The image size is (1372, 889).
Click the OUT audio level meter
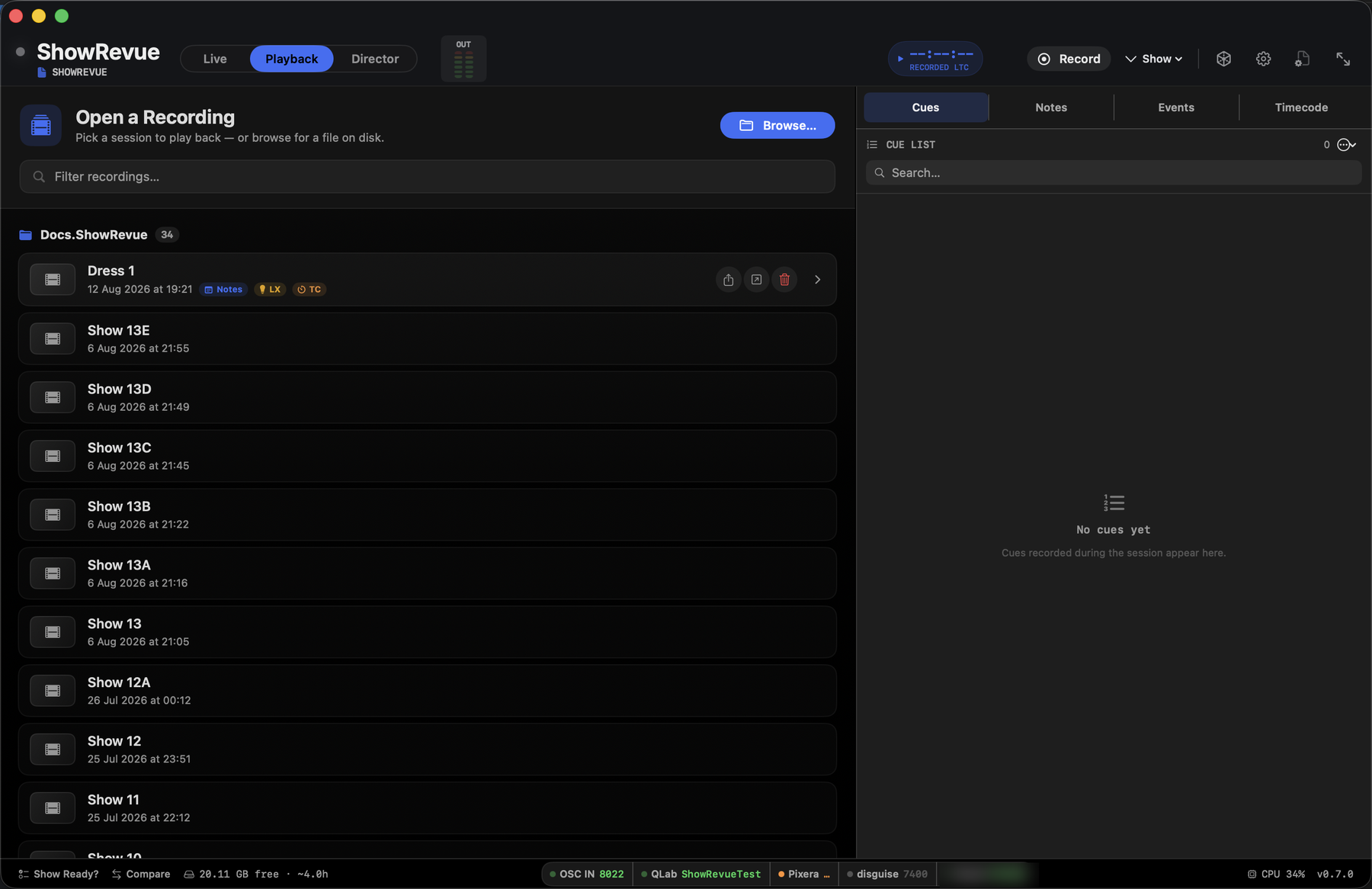463,59
